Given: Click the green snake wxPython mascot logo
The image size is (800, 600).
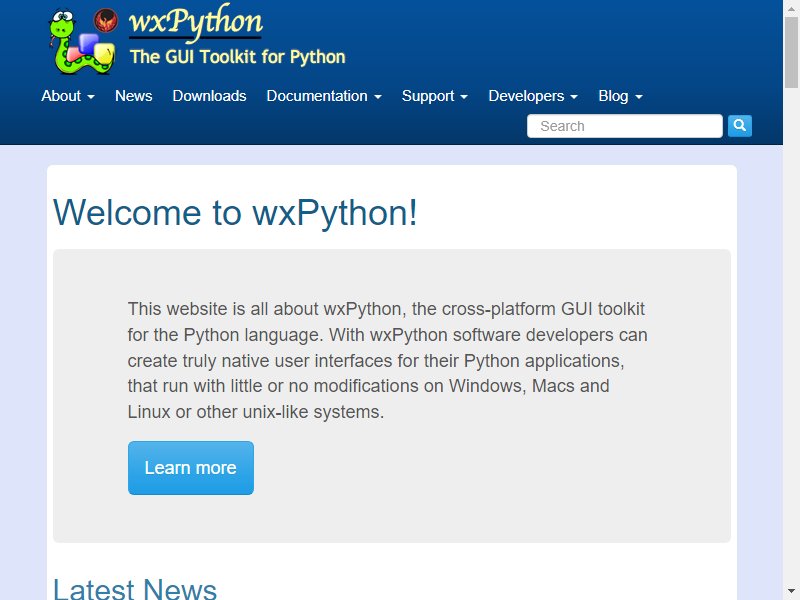Looking at the screenshot, I should point(82,43).
